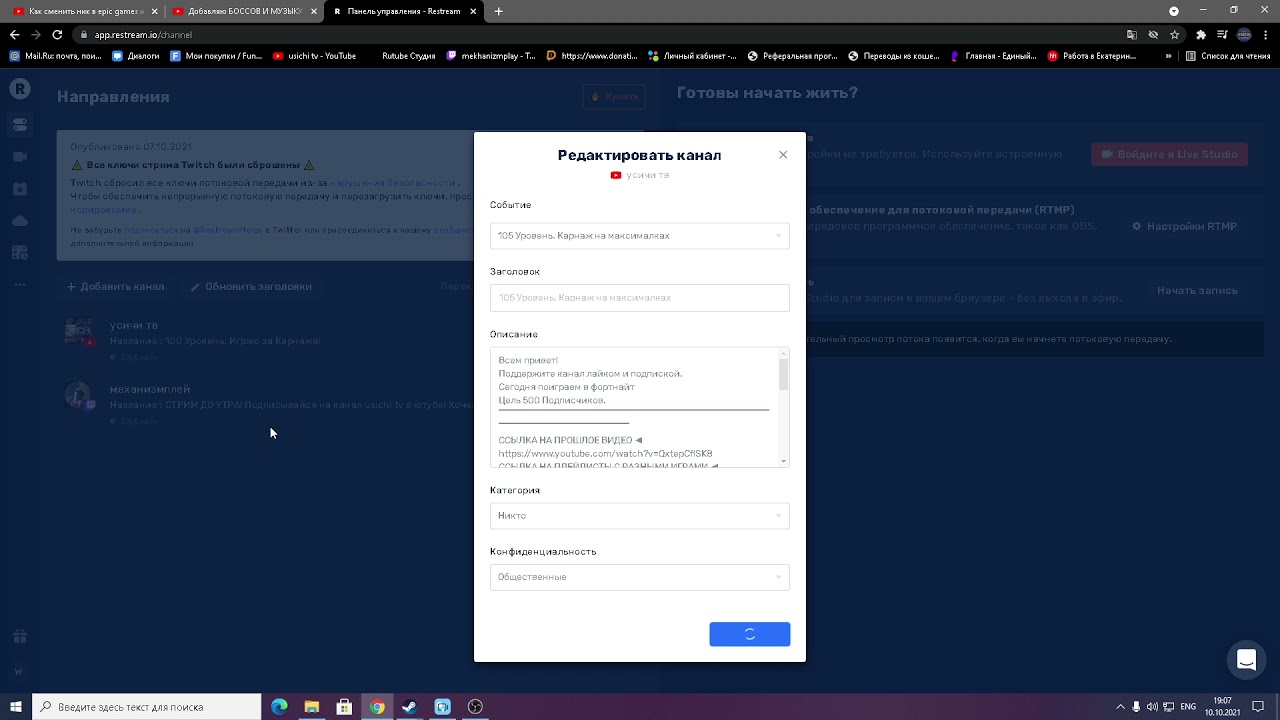Open mekhanizmplay Twitch bookmark
The height and width of the screenshot is (720, 1280).
pos(491,56)
